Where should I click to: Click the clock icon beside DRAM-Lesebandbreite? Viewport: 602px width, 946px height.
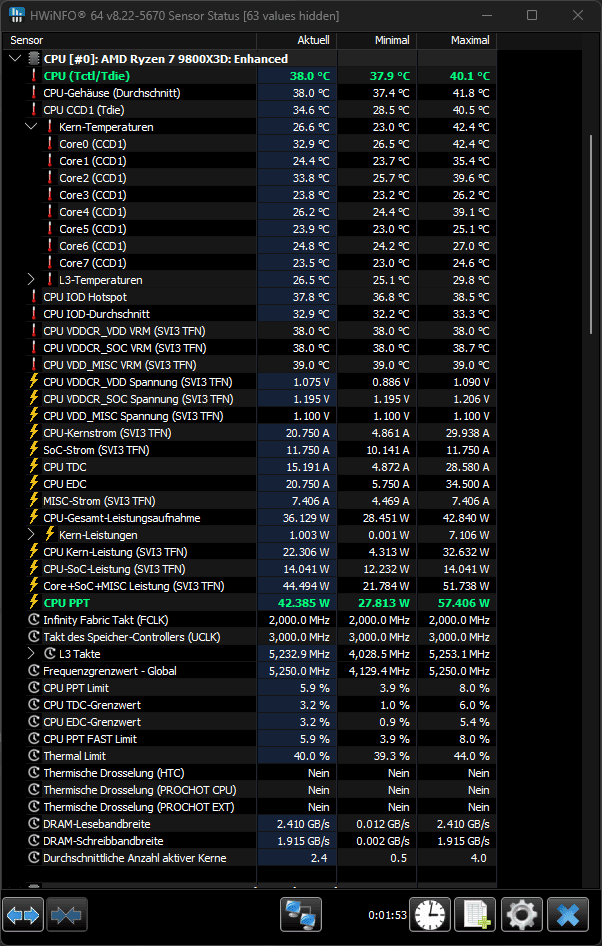(x=34, y=824)
